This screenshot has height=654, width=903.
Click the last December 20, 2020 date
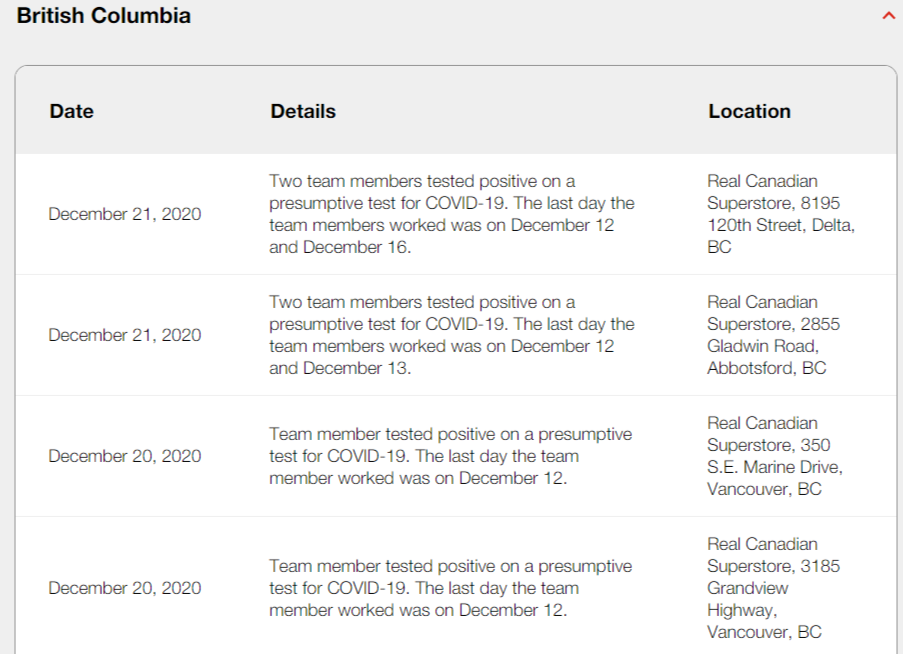click(x=125, y=588)
